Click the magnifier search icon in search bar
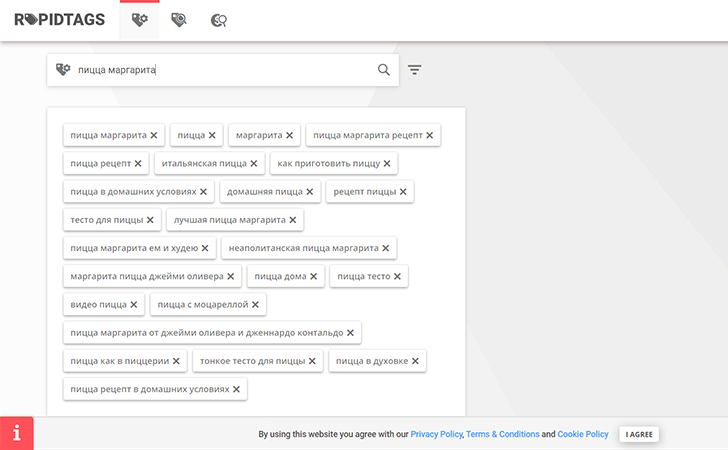Screen dimensions: 728x450 point(384,70)
